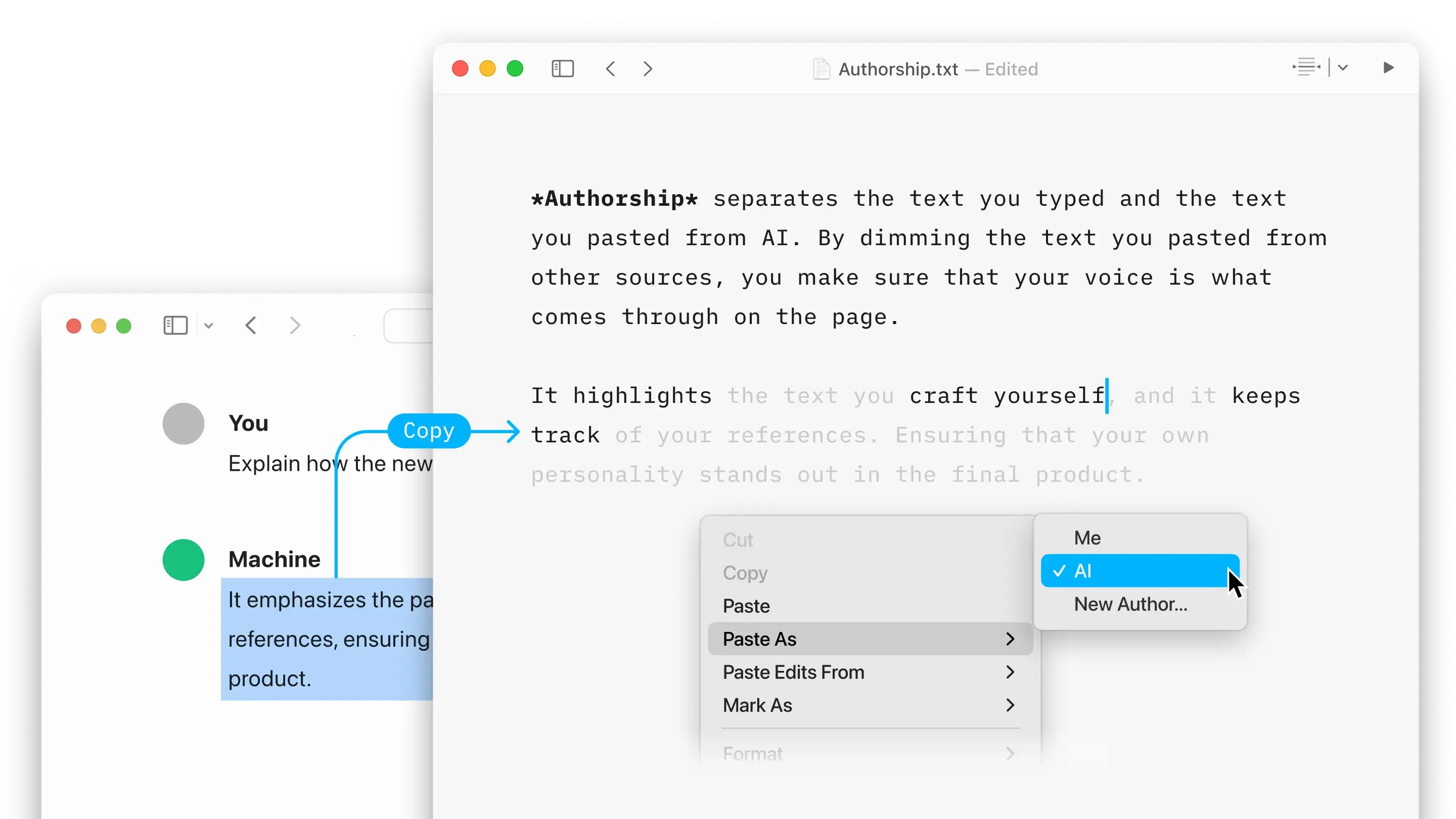This screenshot has height=819, width=1456.
Task: Go back in the chat window
Action: pyautogui.click(x=252, y=326)
